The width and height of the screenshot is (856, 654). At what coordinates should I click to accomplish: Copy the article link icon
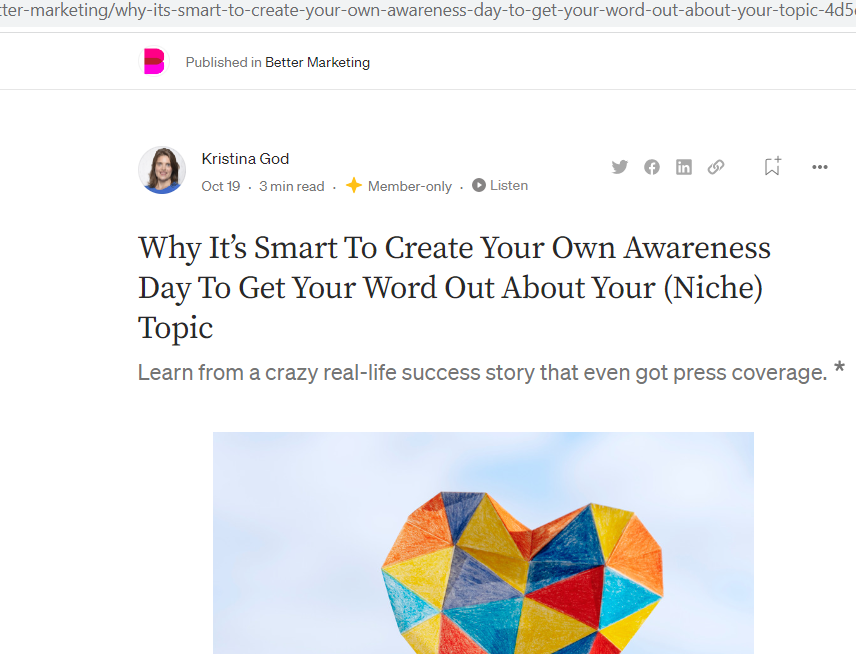(716, 167)
